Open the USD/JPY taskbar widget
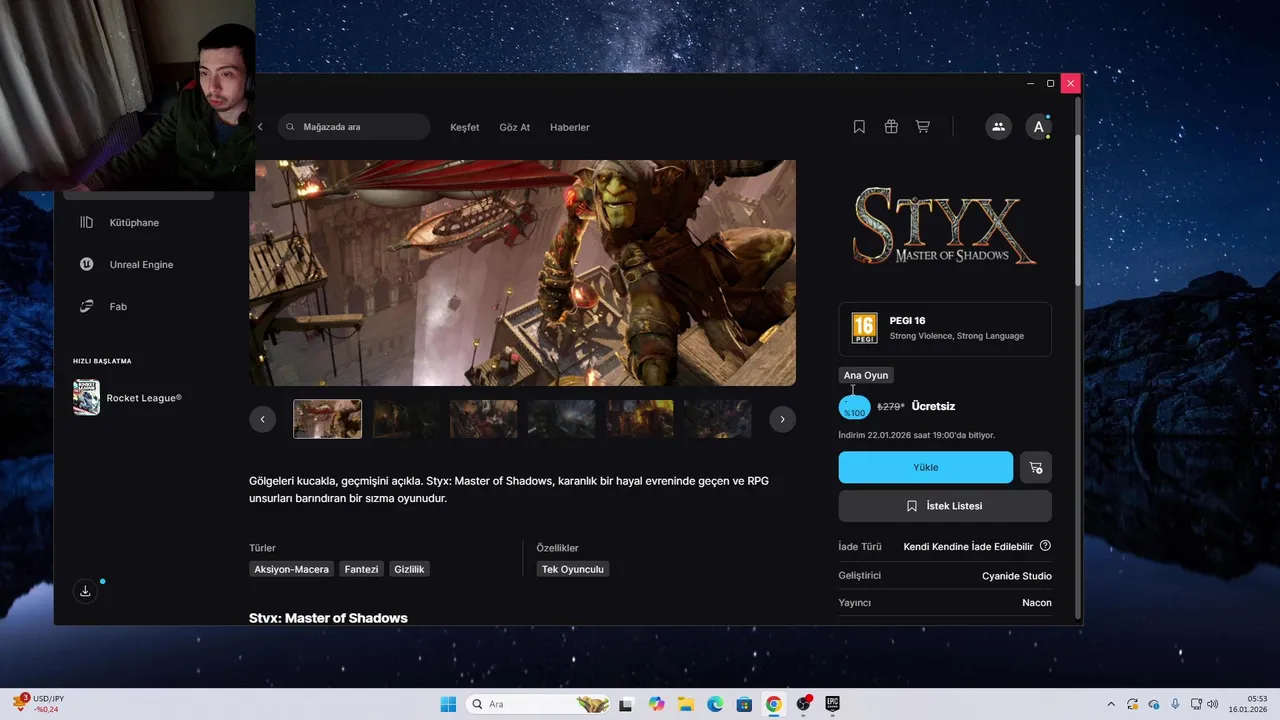The width and height of the screenshot is (1280, 720). click(40, 704)
